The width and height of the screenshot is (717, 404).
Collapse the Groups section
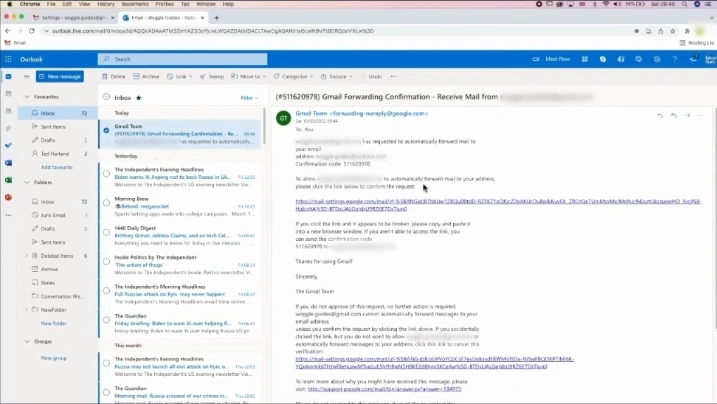pyautogui.click(x=27, y=341)
